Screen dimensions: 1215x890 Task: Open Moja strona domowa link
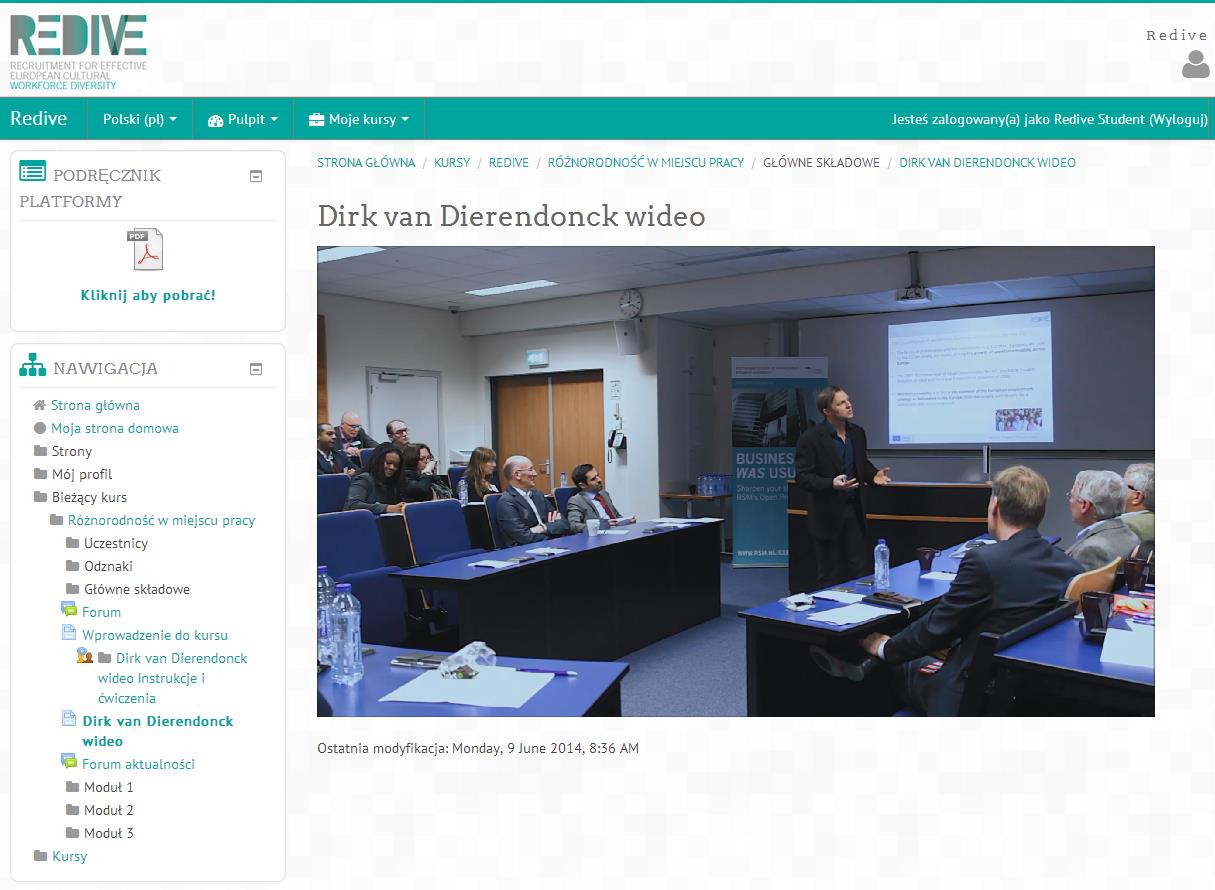pos(115,428)
